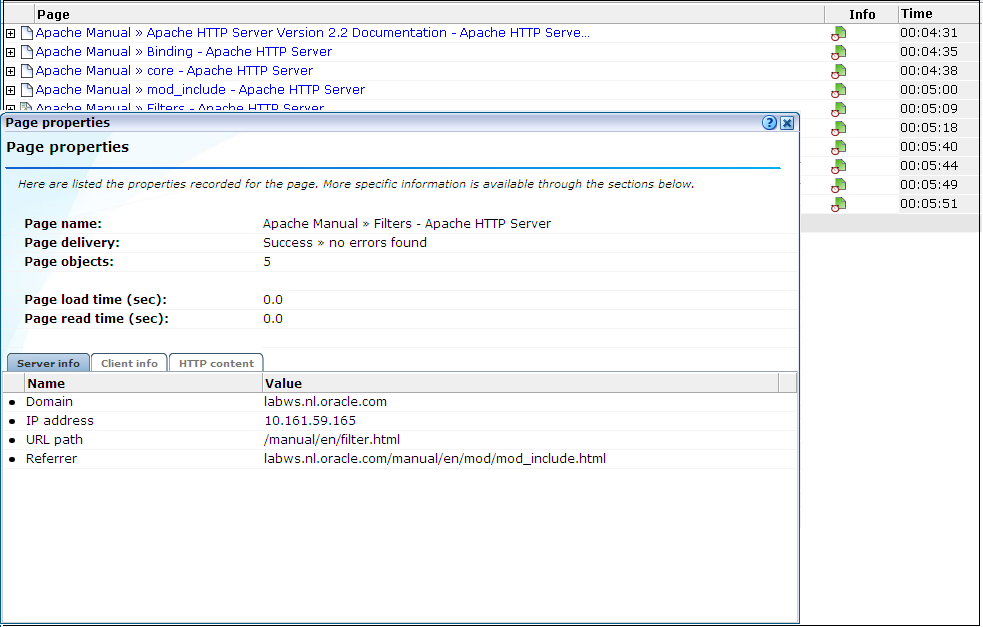The height and width of the screenshot is (627, 983).
Task: Open the mod_include - Apache HTTP Server link
Action: [x=200, y=90]
